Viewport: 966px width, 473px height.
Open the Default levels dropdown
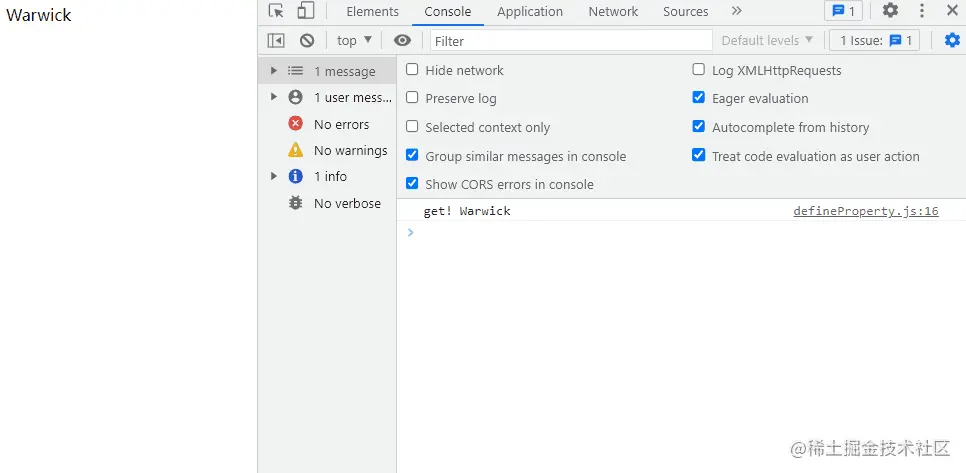click(767, 41)
